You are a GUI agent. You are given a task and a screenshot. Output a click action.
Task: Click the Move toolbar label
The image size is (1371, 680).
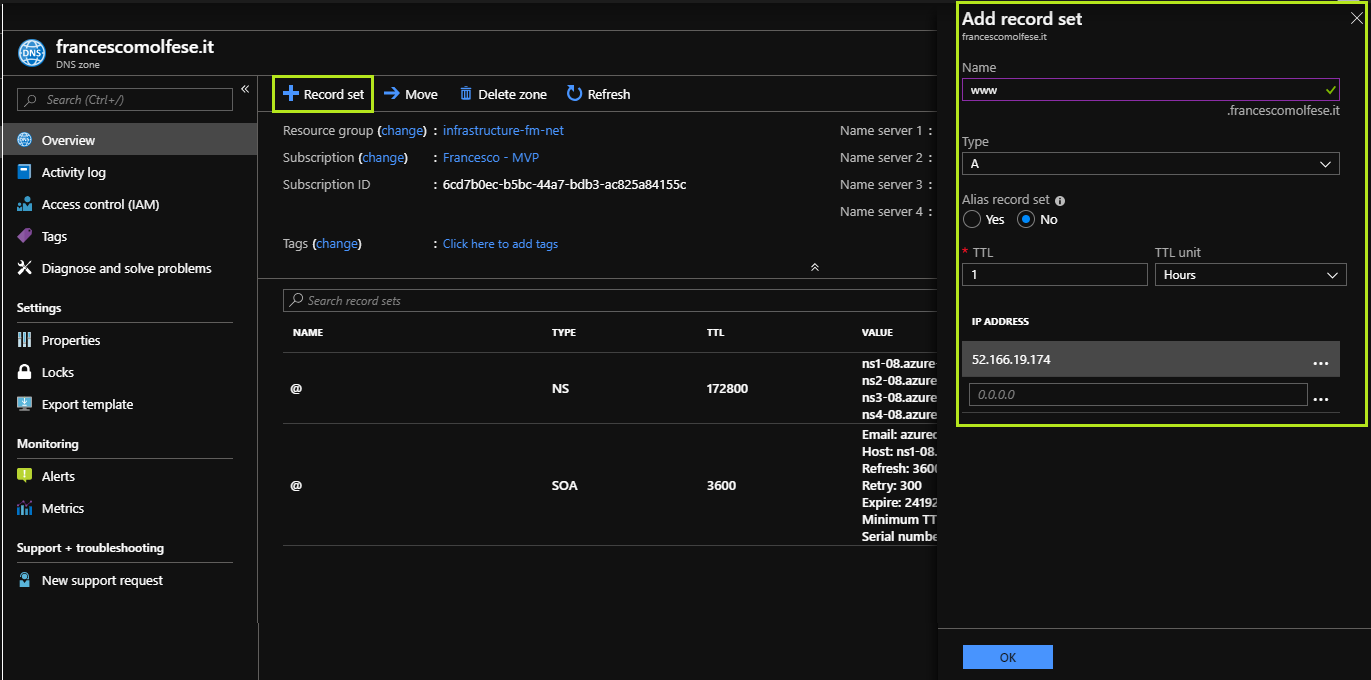(421, 94)
